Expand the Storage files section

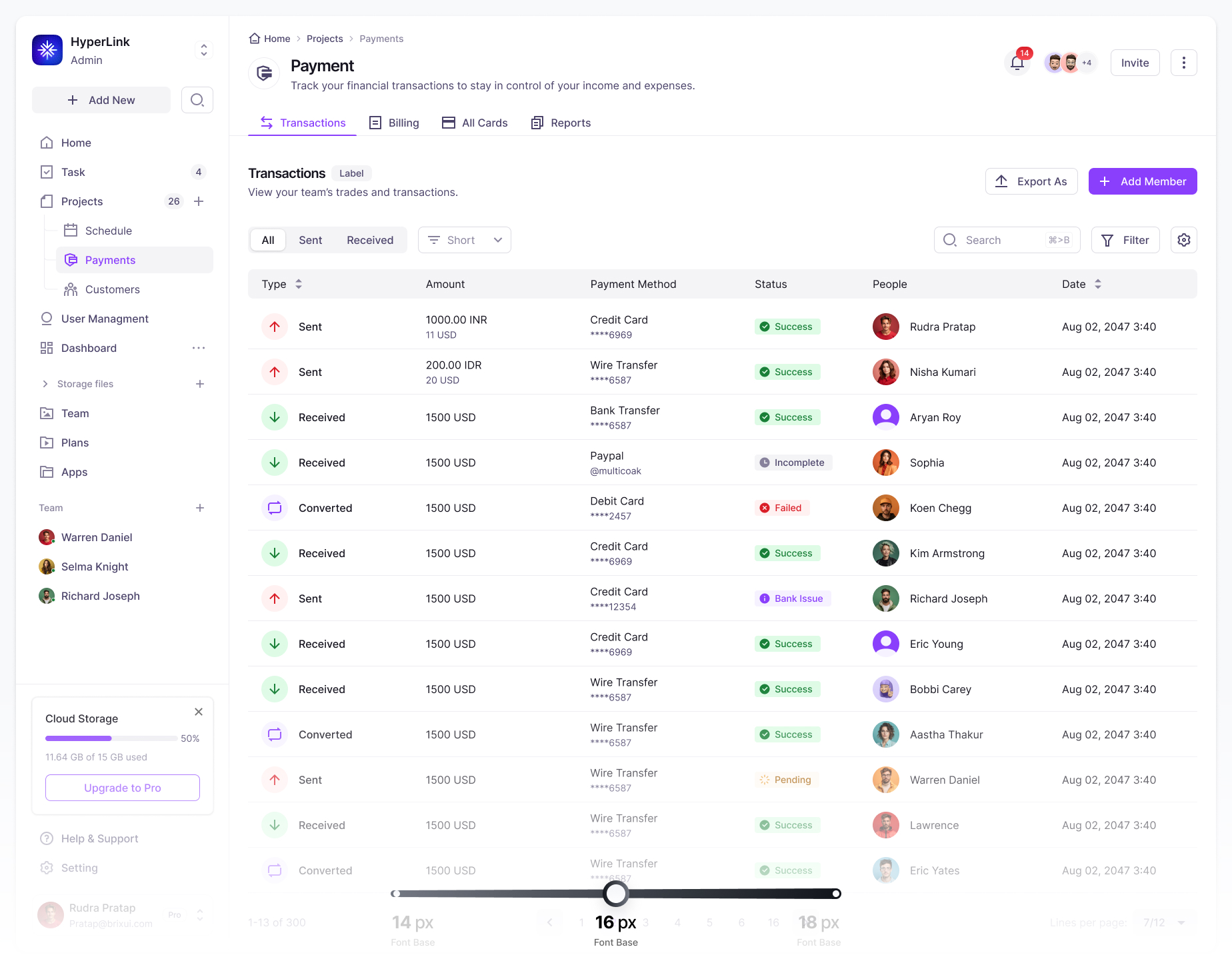pos(45,384)
